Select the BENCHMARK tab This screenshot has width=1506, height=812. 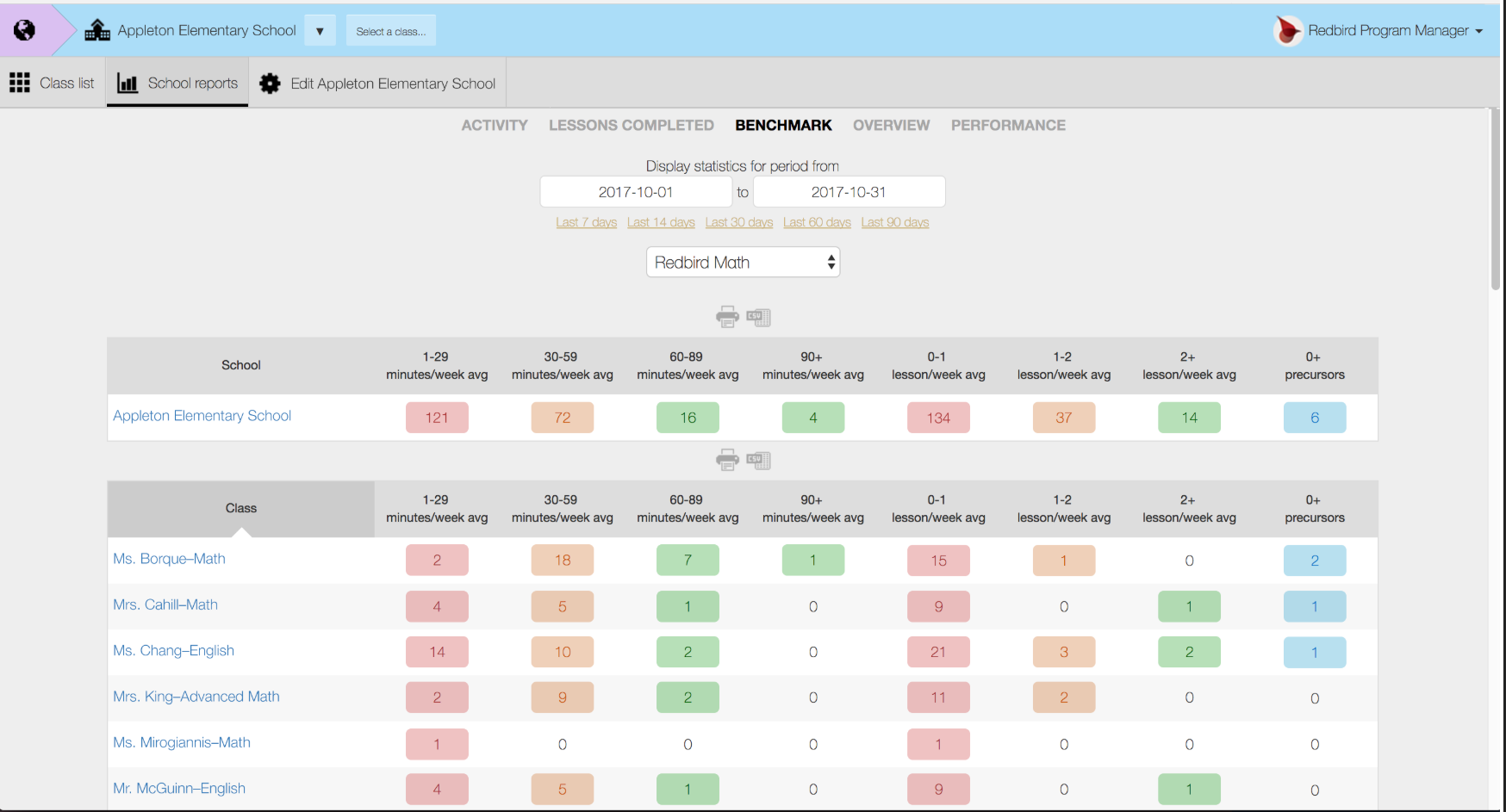[783, 125]
